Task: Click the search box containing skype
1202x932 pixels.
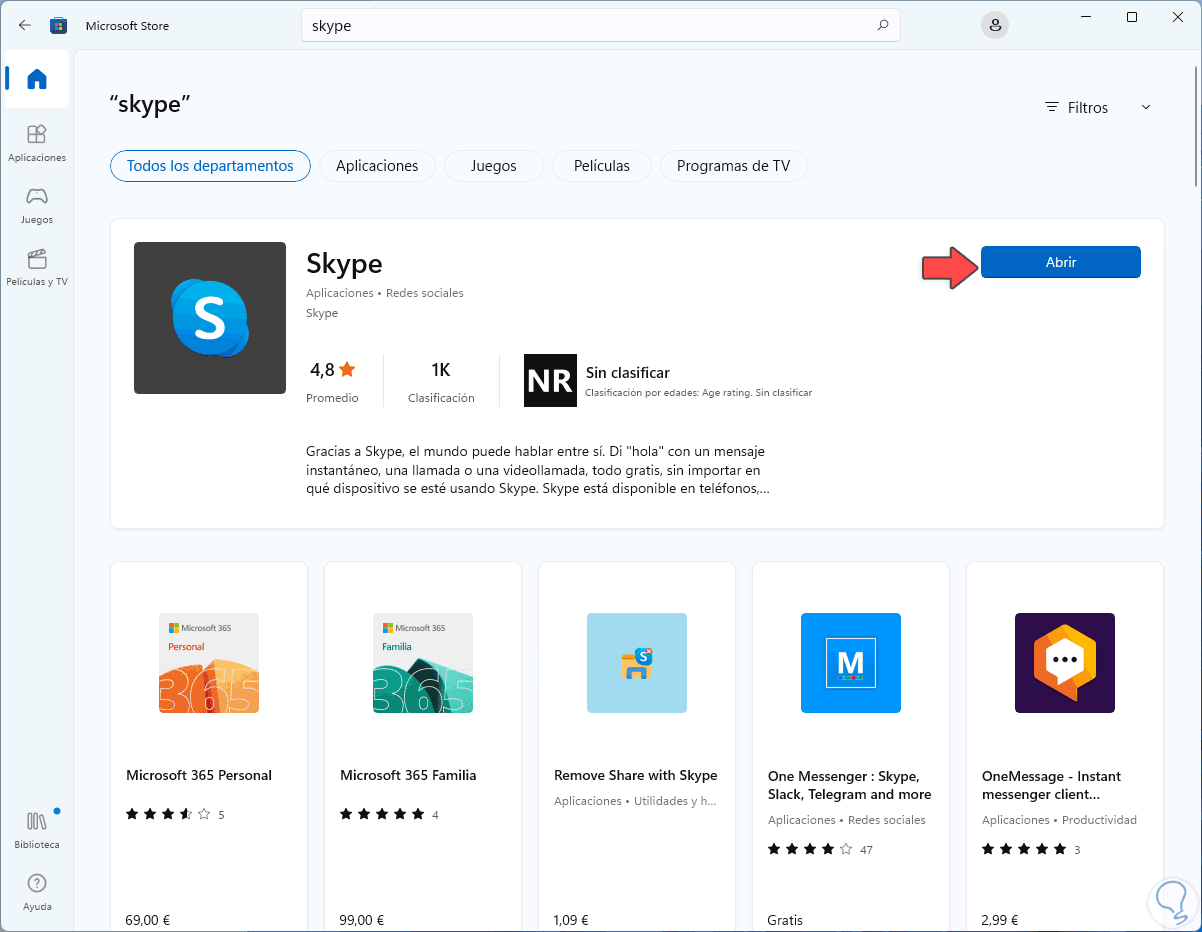Action: [600, 25]
